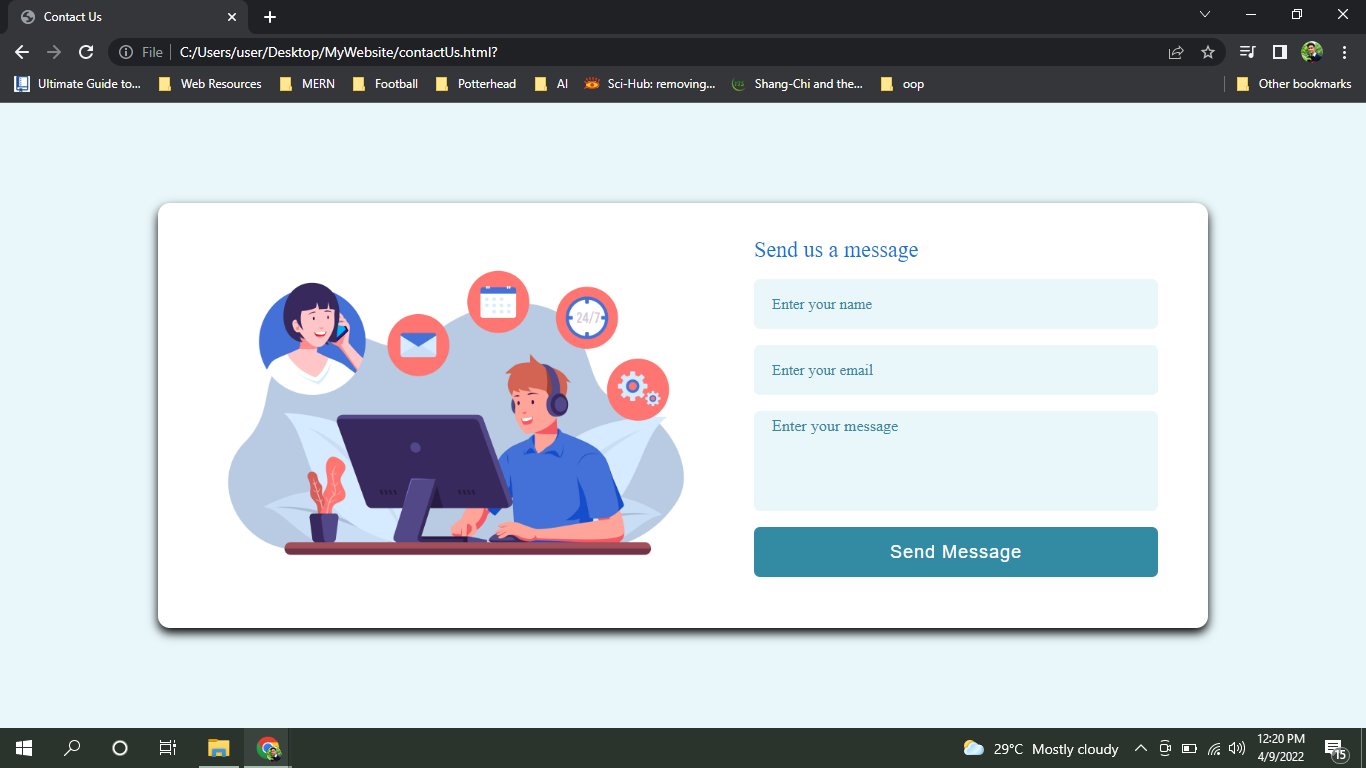Screen dimensions: 1366x768
Task: Click the Send Message button
Action: (x=955, y=551)
